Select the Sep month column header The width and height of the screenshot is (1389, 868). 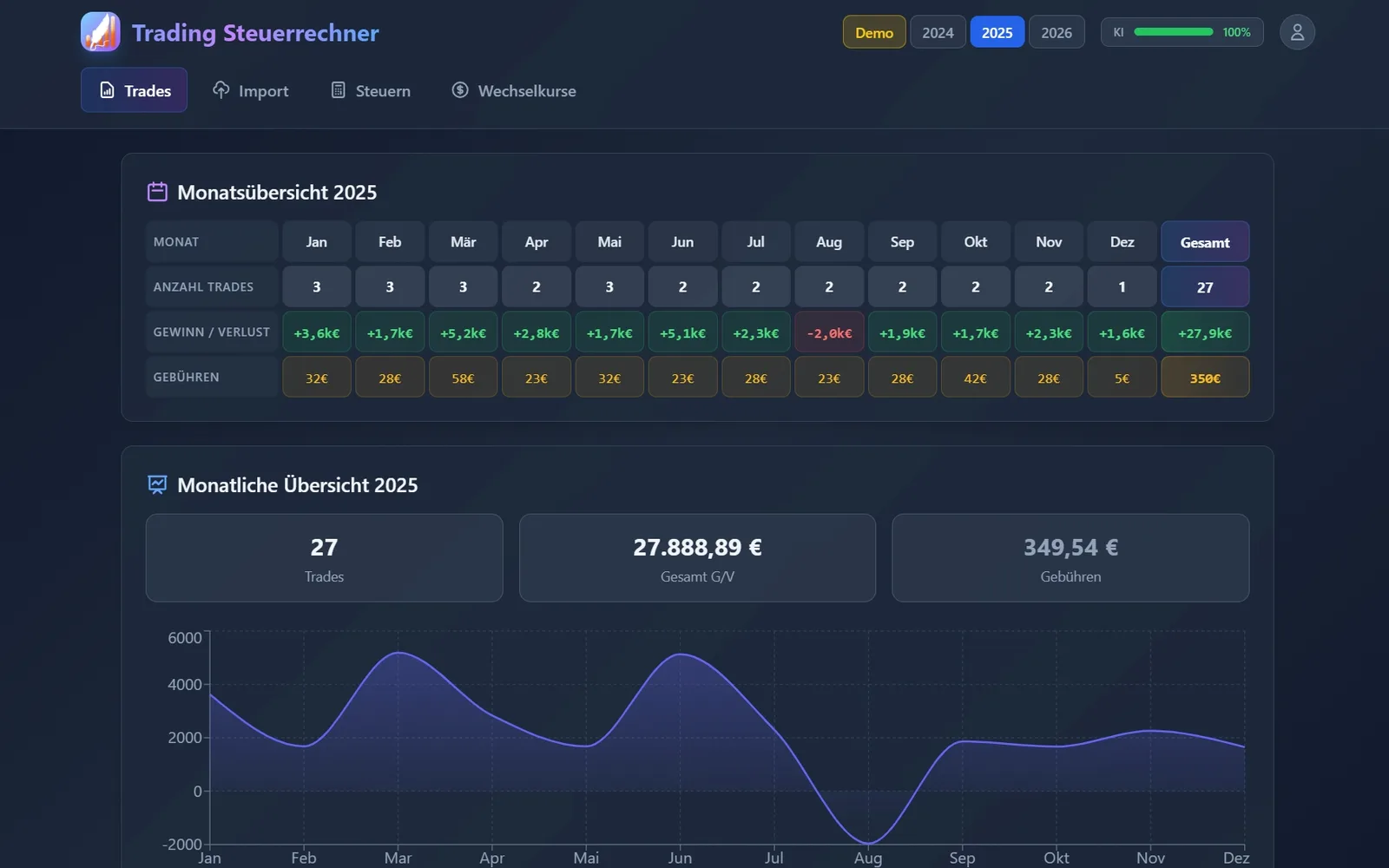[x=902, y=241]
